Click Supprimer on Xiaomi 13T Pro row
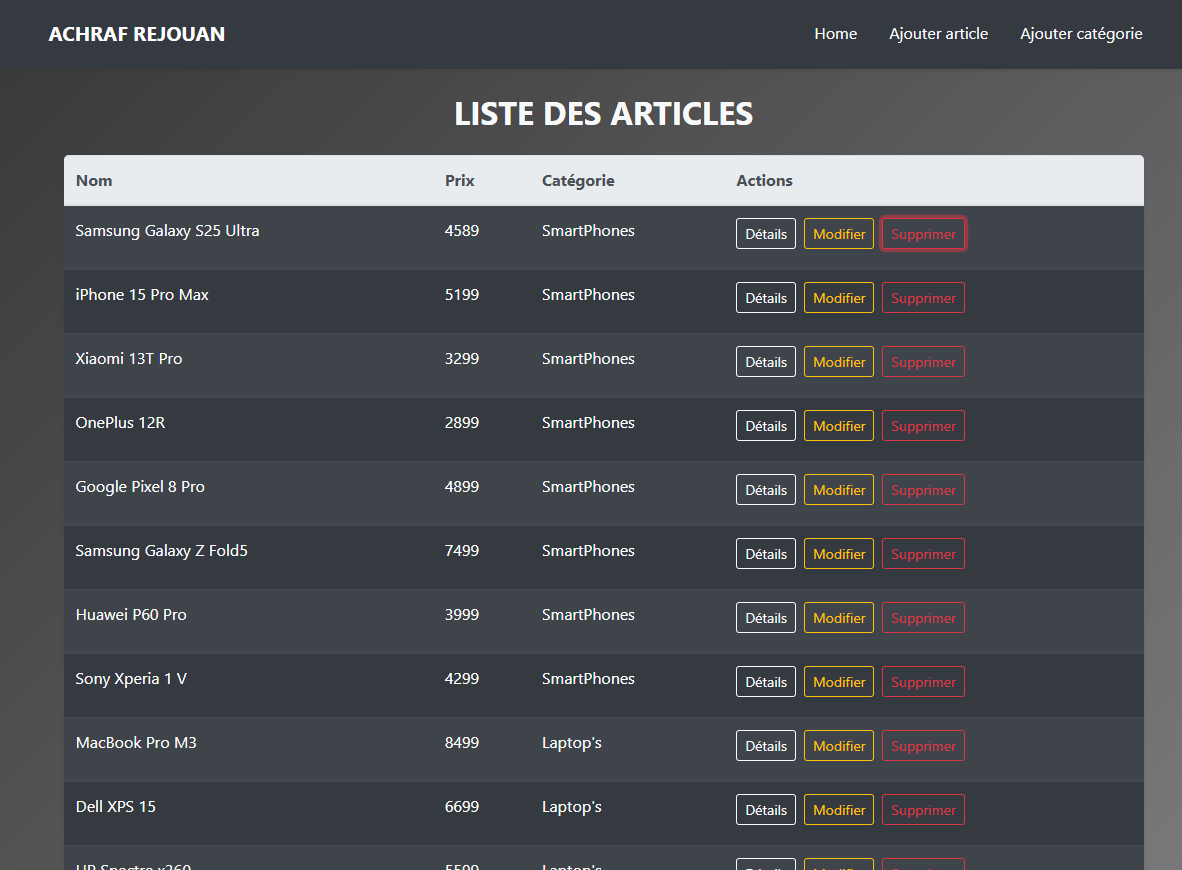 click(923, 362)
